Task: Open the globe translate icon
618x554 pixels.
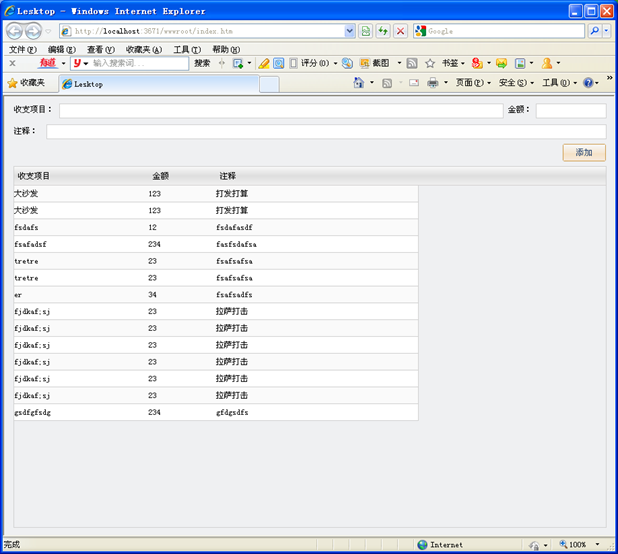Action: point(347,63)
